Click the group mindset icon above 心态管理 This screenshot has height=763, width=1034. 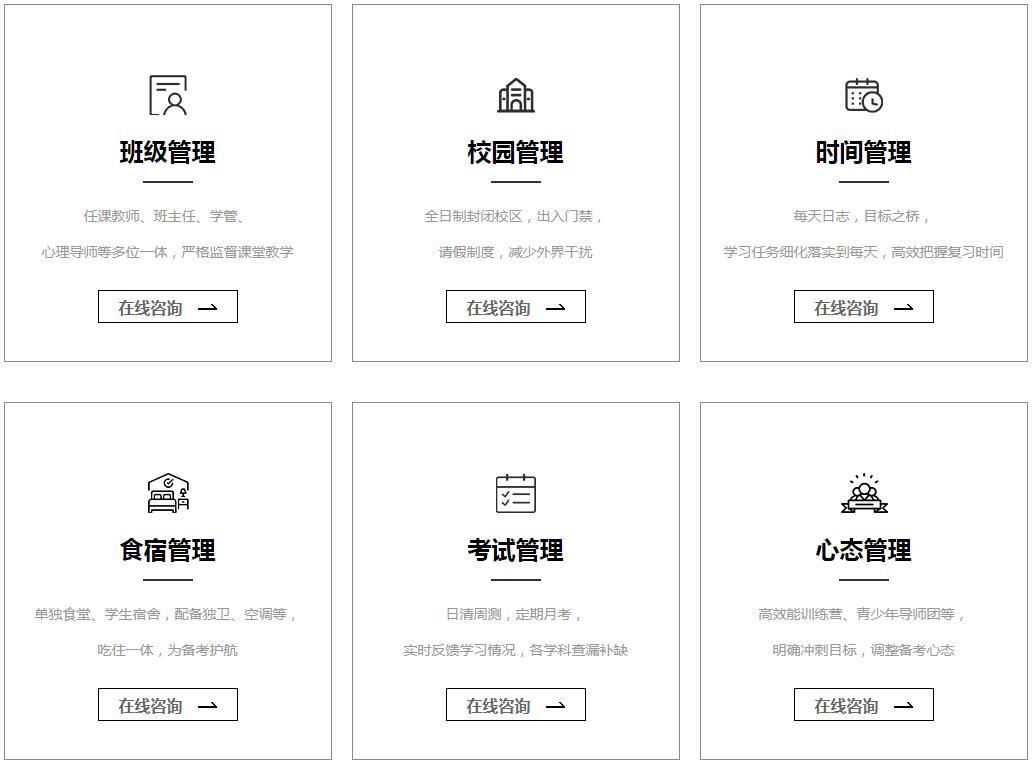[864, 493]
